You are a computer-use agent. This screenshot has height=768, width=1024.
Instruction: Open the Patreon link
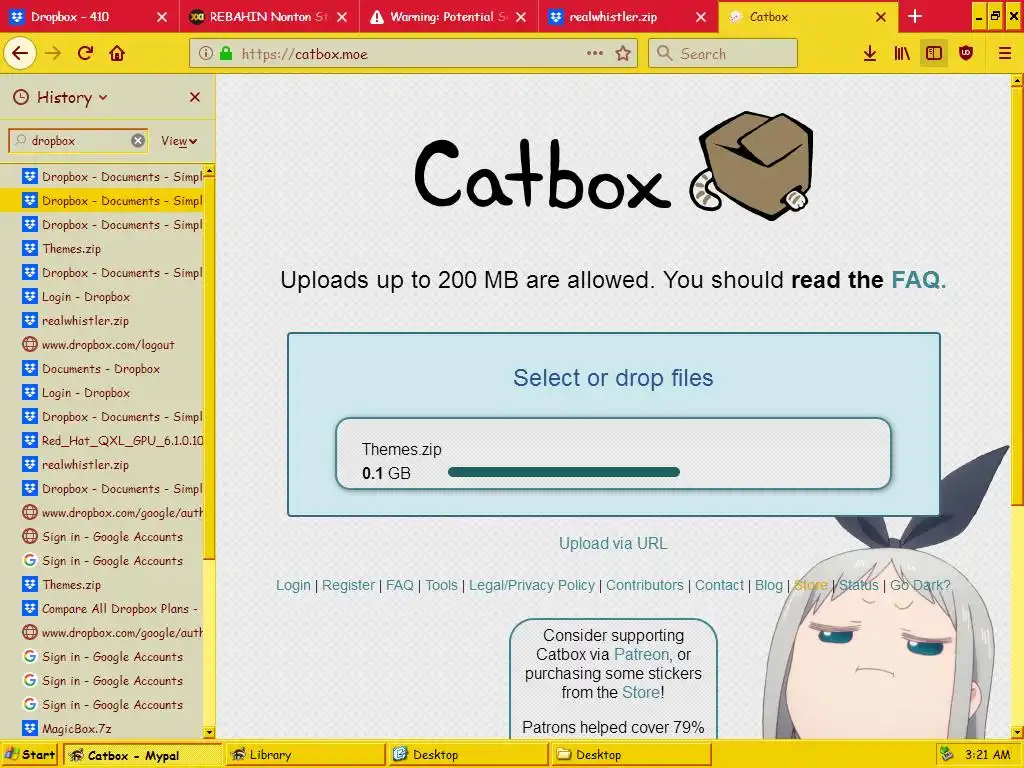click(x=641, y=654)
